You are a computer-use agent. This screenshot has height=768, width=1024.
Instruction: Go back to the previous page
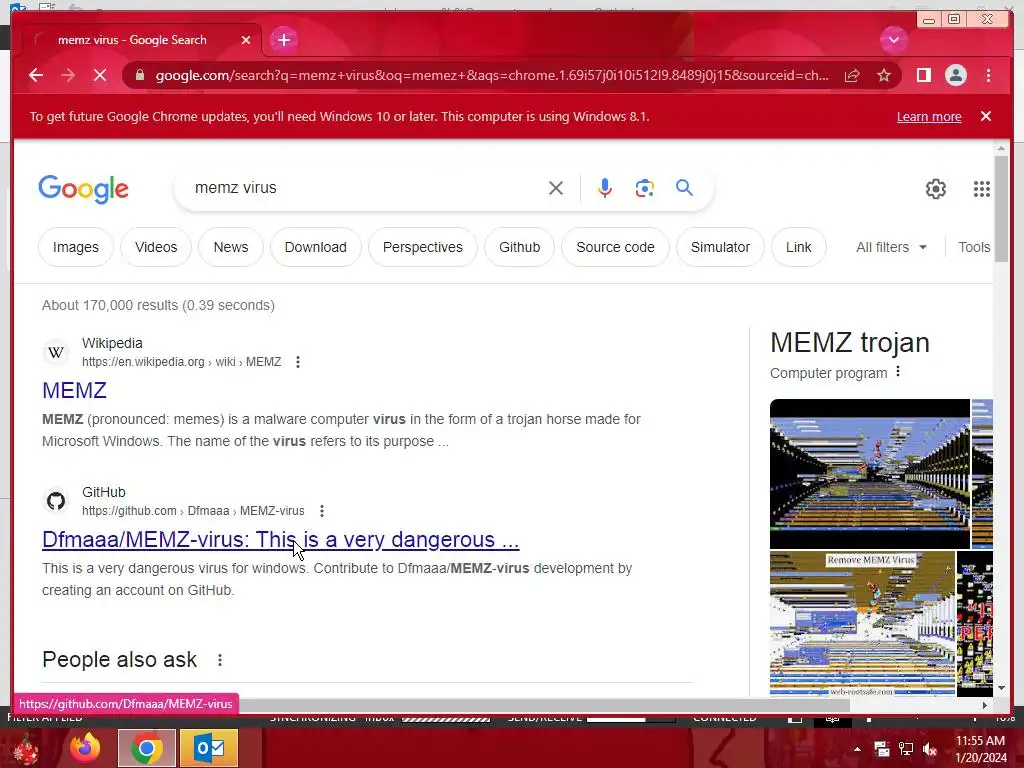[x=36, y=75]
